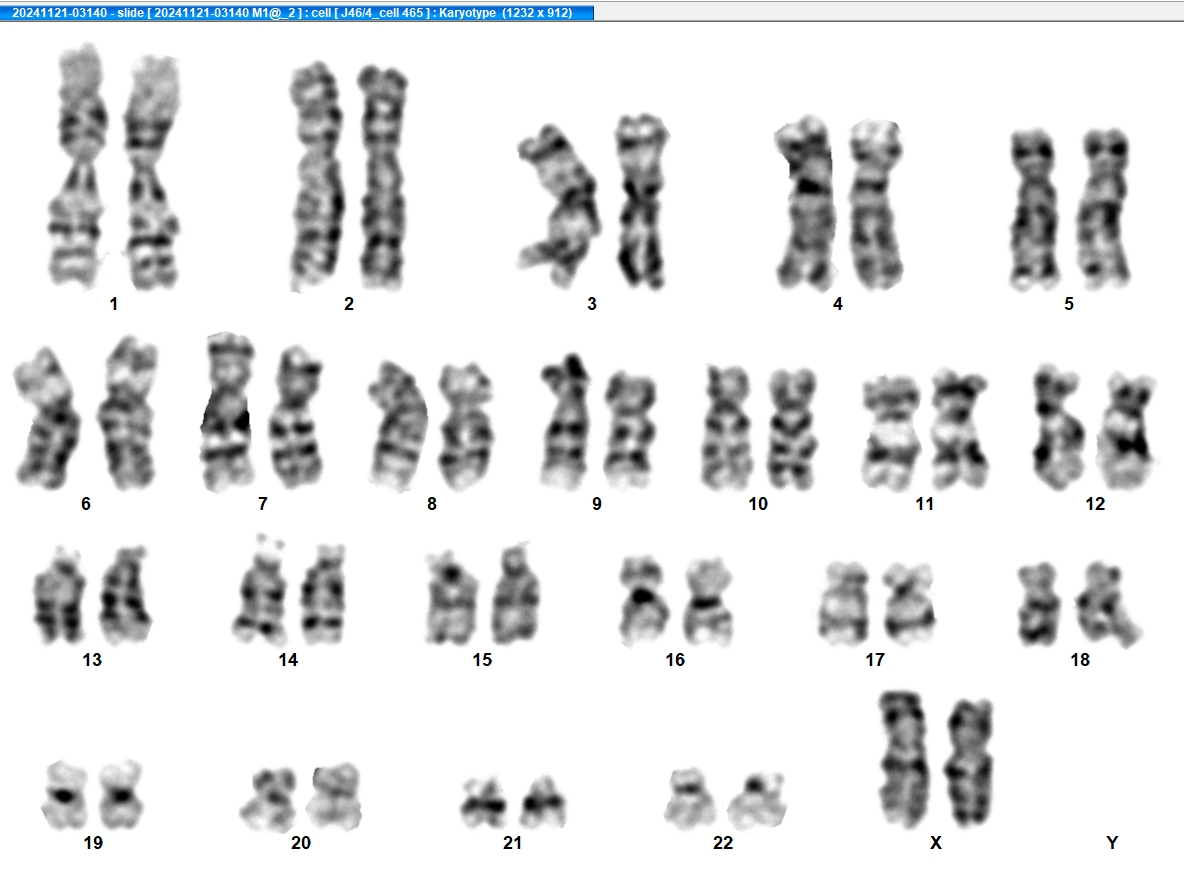Select the left chromosome 20 homolog
The height and width of the screenshot is (877, 1184).
(x=268, y=799)
